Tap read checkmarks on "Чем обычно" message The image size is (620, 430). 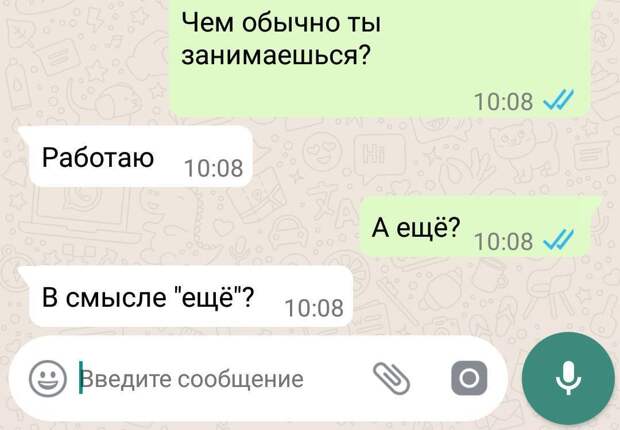(559, 100)
